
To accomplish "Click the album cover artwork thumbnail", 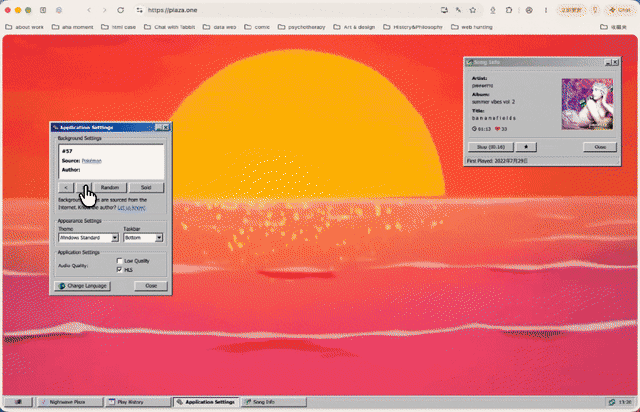I will (x=587, y=104).
